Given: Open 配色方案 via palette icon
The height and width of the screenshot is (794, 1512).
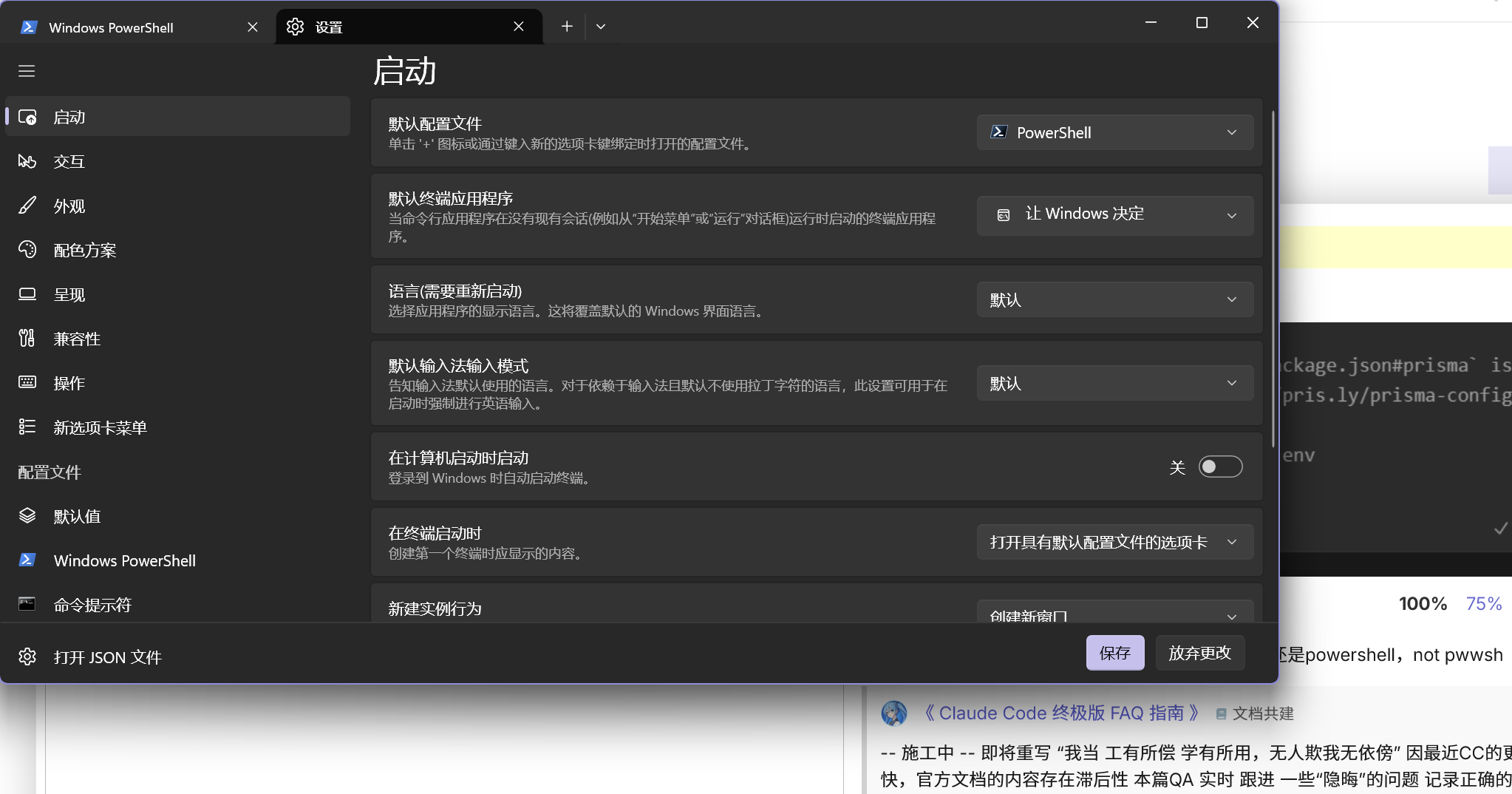Looking at the screenshot, I should tap(27, 250).
